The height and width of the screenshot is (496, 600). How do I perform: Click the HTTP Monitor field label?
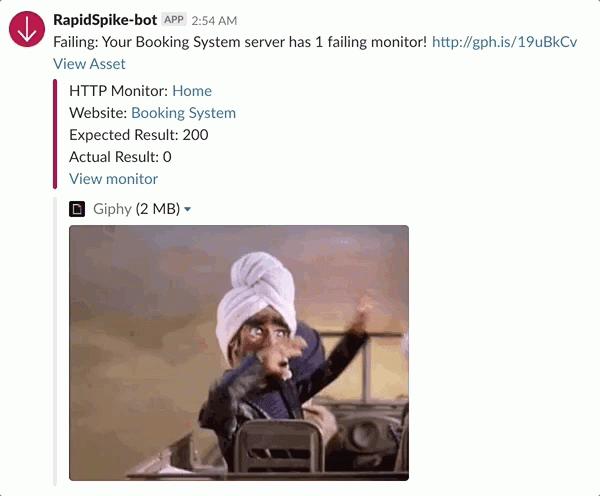[x=119, y=91]
